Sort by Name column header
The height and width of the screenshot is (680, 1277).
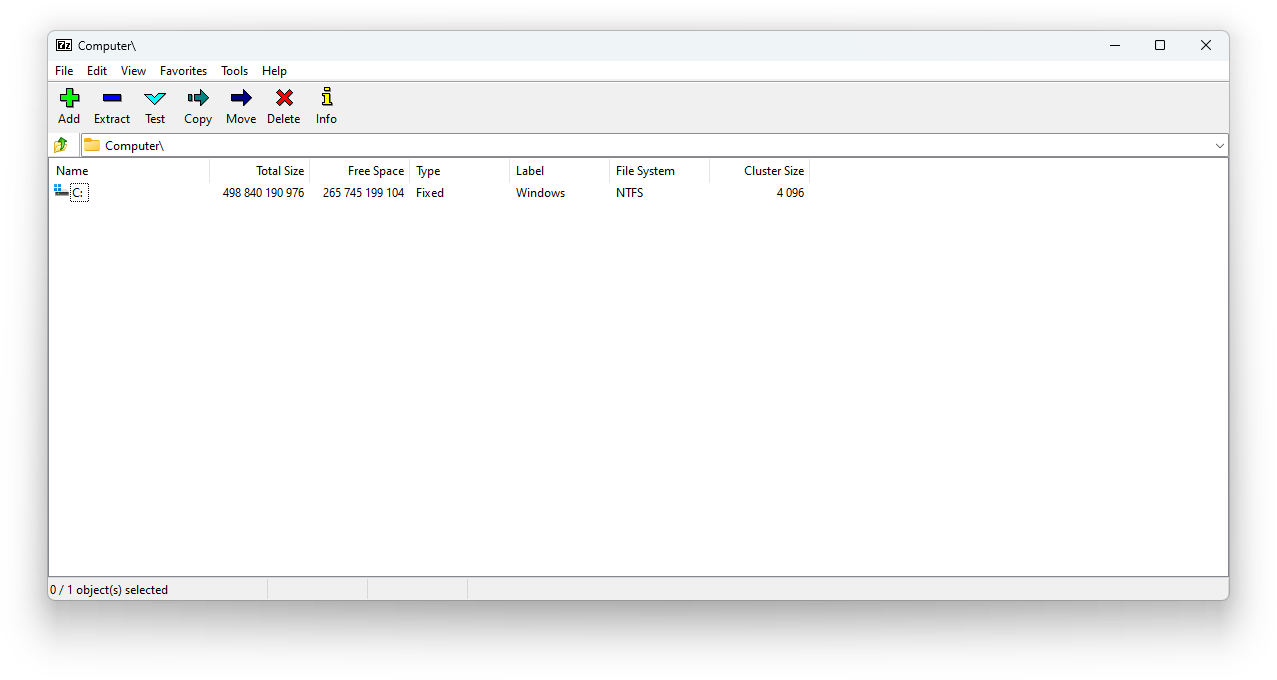click(72, 171)
